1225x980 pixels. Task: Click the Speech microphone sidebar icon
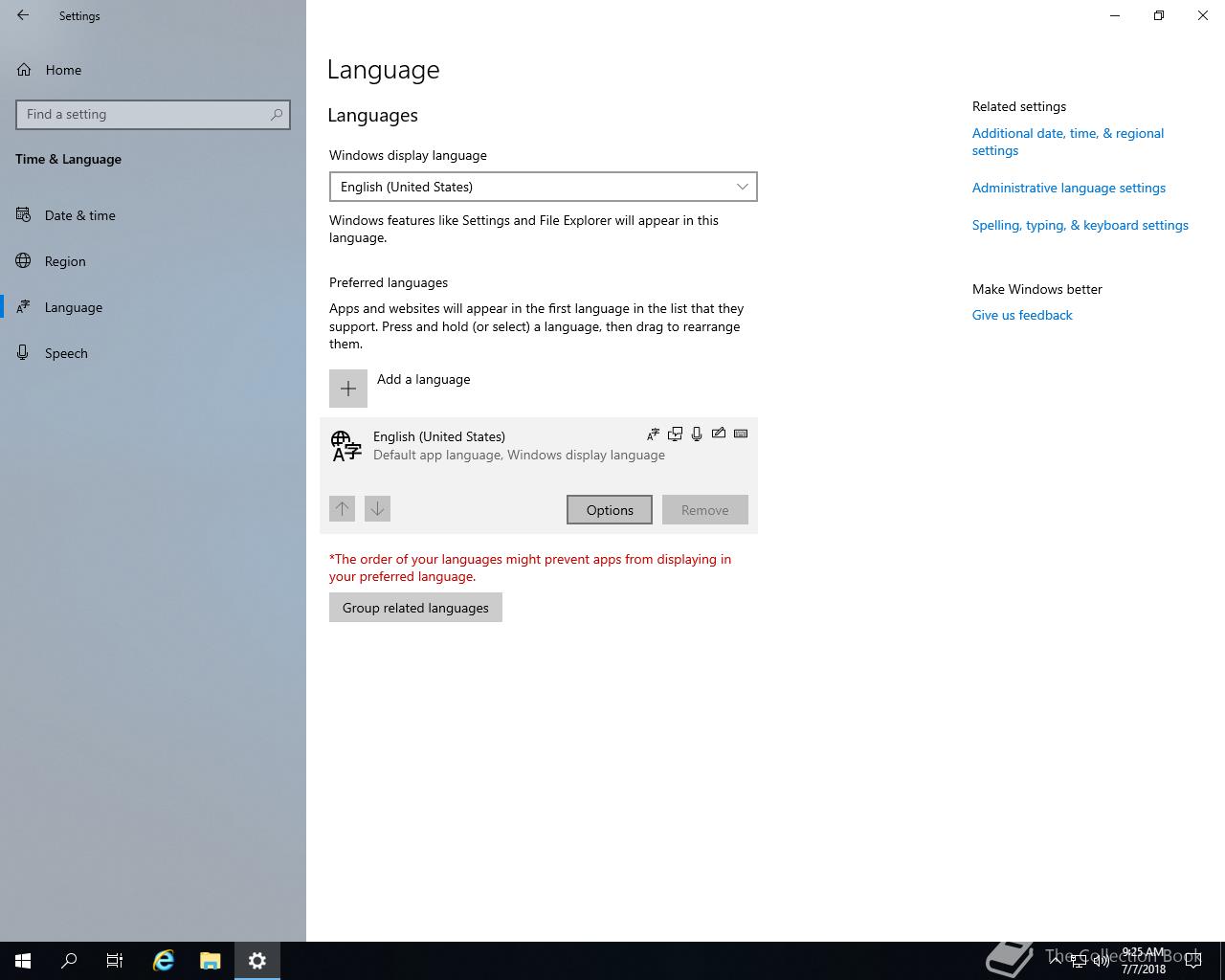click(x=23, y=353)
